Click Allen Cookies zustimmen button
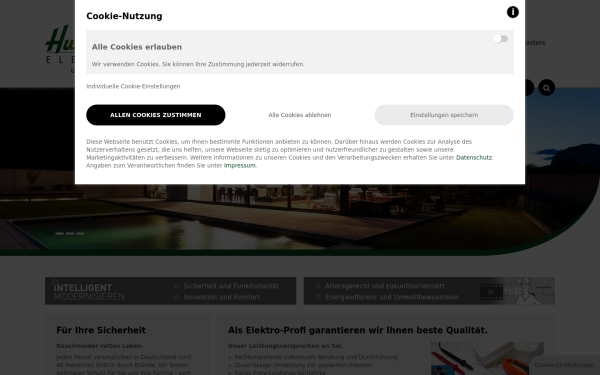Image resolution: width=600 pixels, height=375 pixels. point(156,115)
